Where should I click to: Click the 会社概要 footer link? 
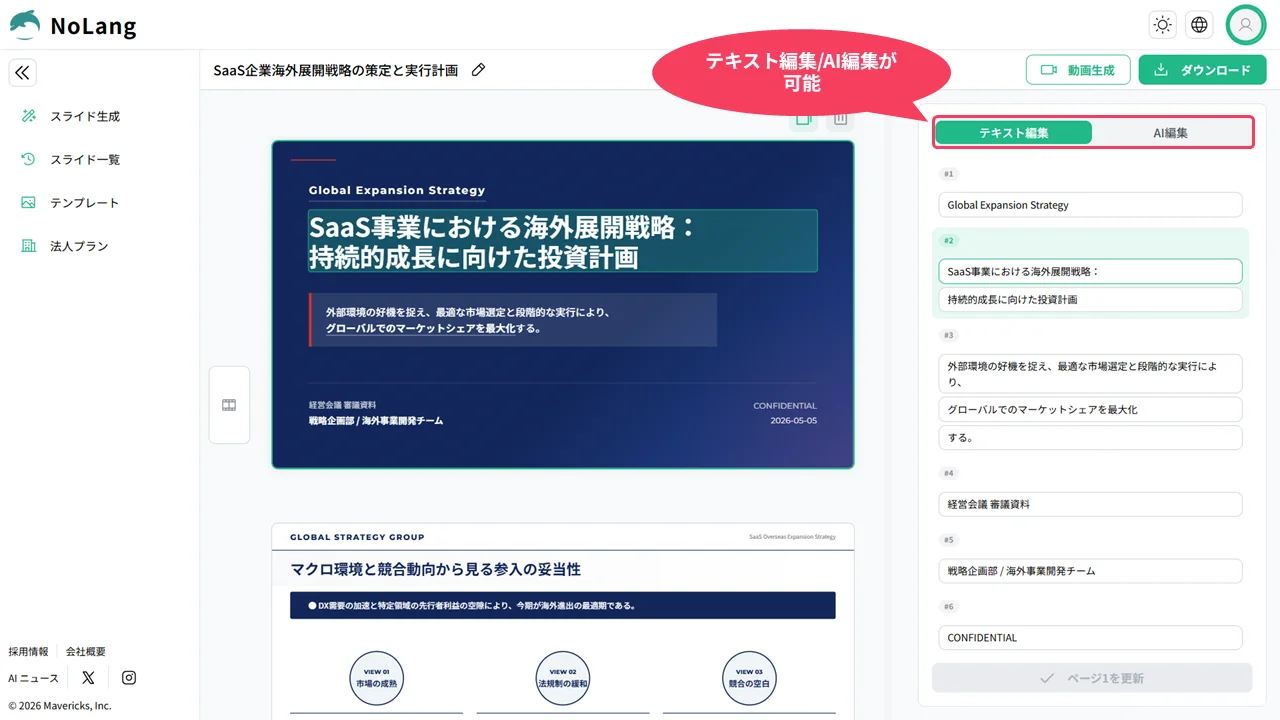(86, 651)
